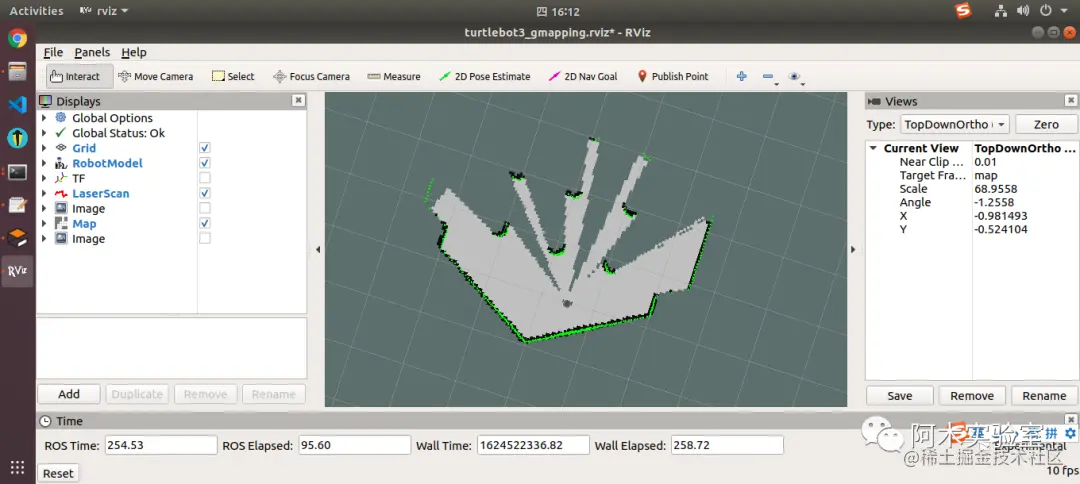Expand the Map display properties

44,223
